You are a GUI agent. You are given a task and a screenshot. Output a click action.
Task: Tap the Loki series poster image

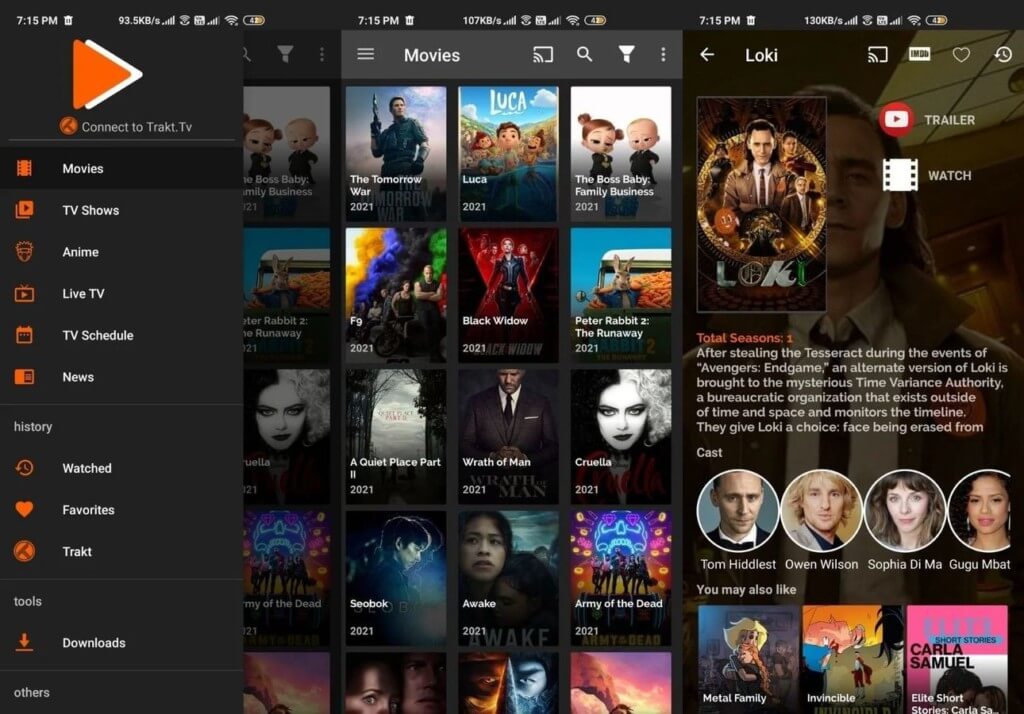[x=761, y=204]
